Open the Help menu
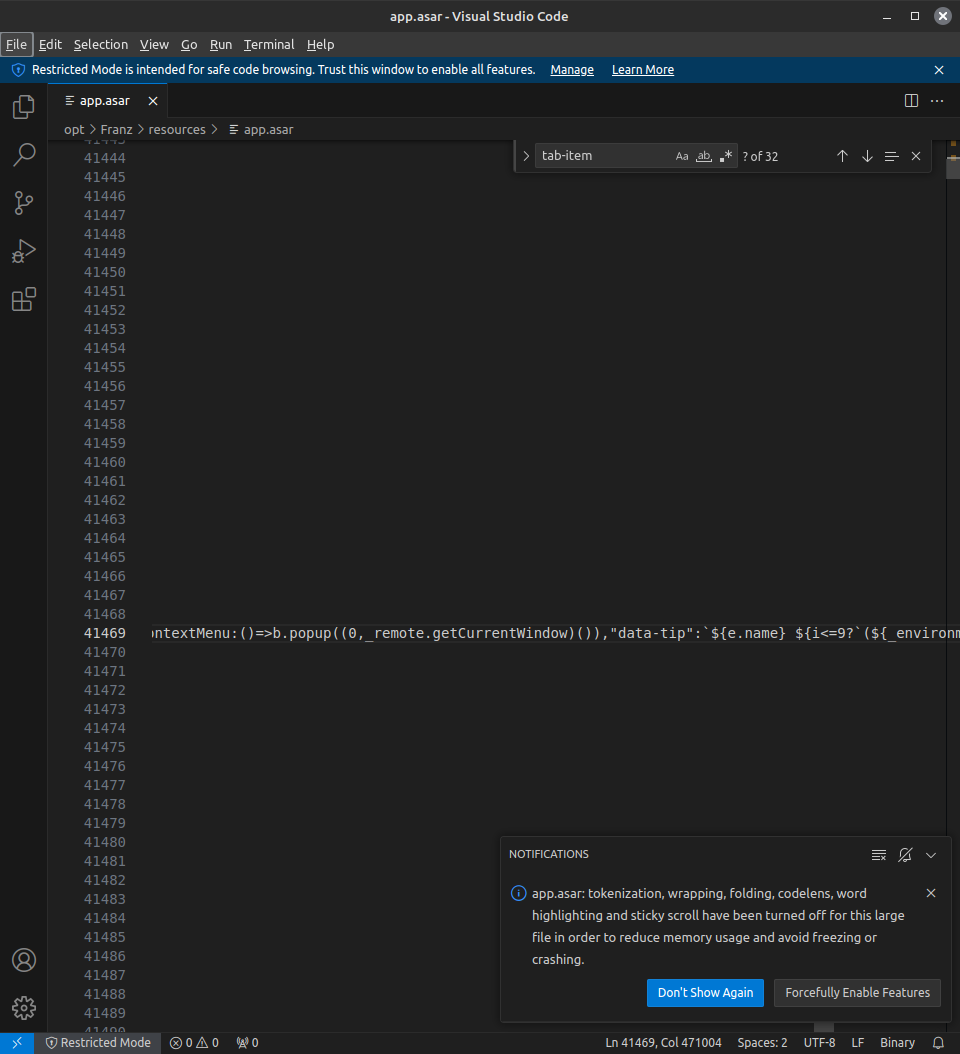Viewport: 960px width, 1054px height. [320, 44]
